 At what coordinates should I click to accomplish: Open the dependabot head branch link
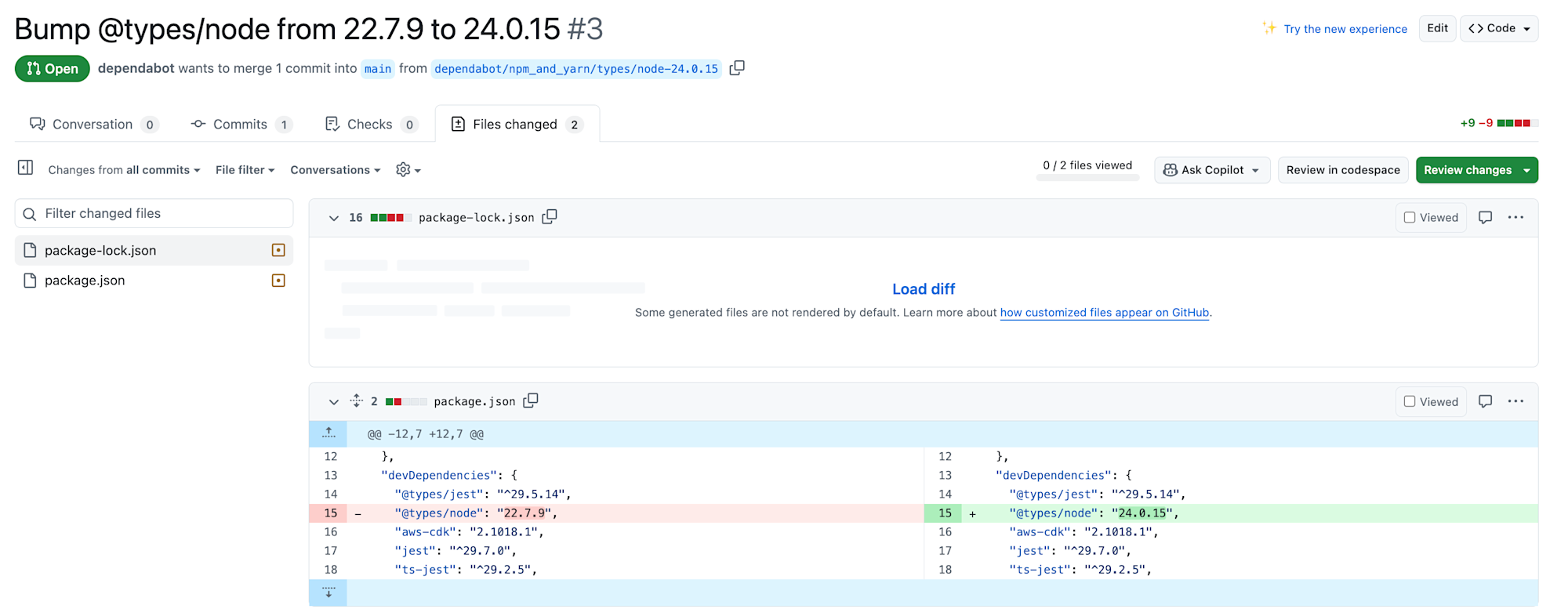tap(576, 69)
